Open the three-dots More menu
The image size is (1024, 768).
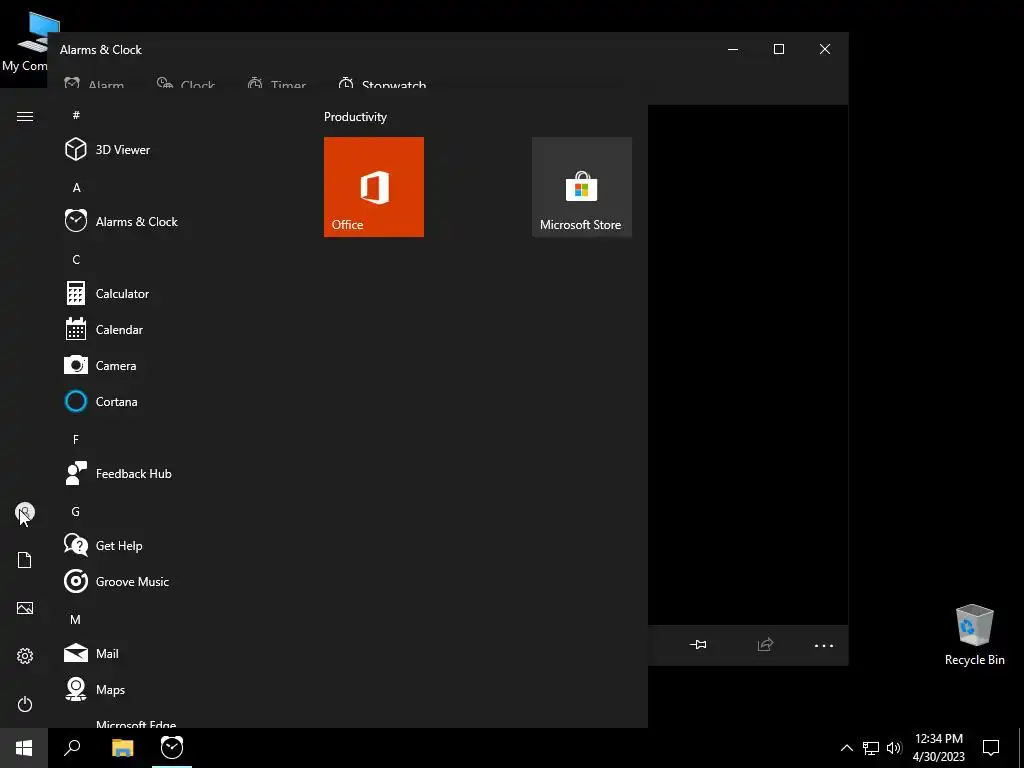pos(824,645)
